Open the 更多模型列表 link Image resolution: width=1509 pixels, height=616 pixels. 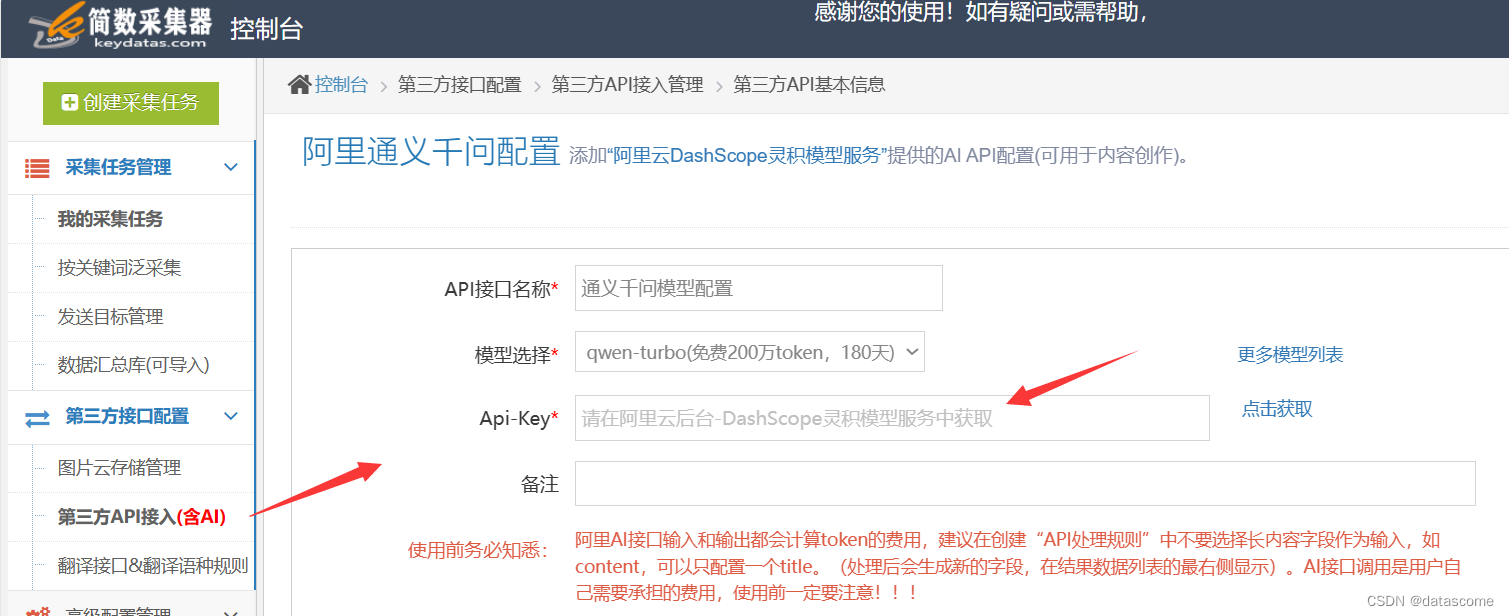click(1290, 355)
